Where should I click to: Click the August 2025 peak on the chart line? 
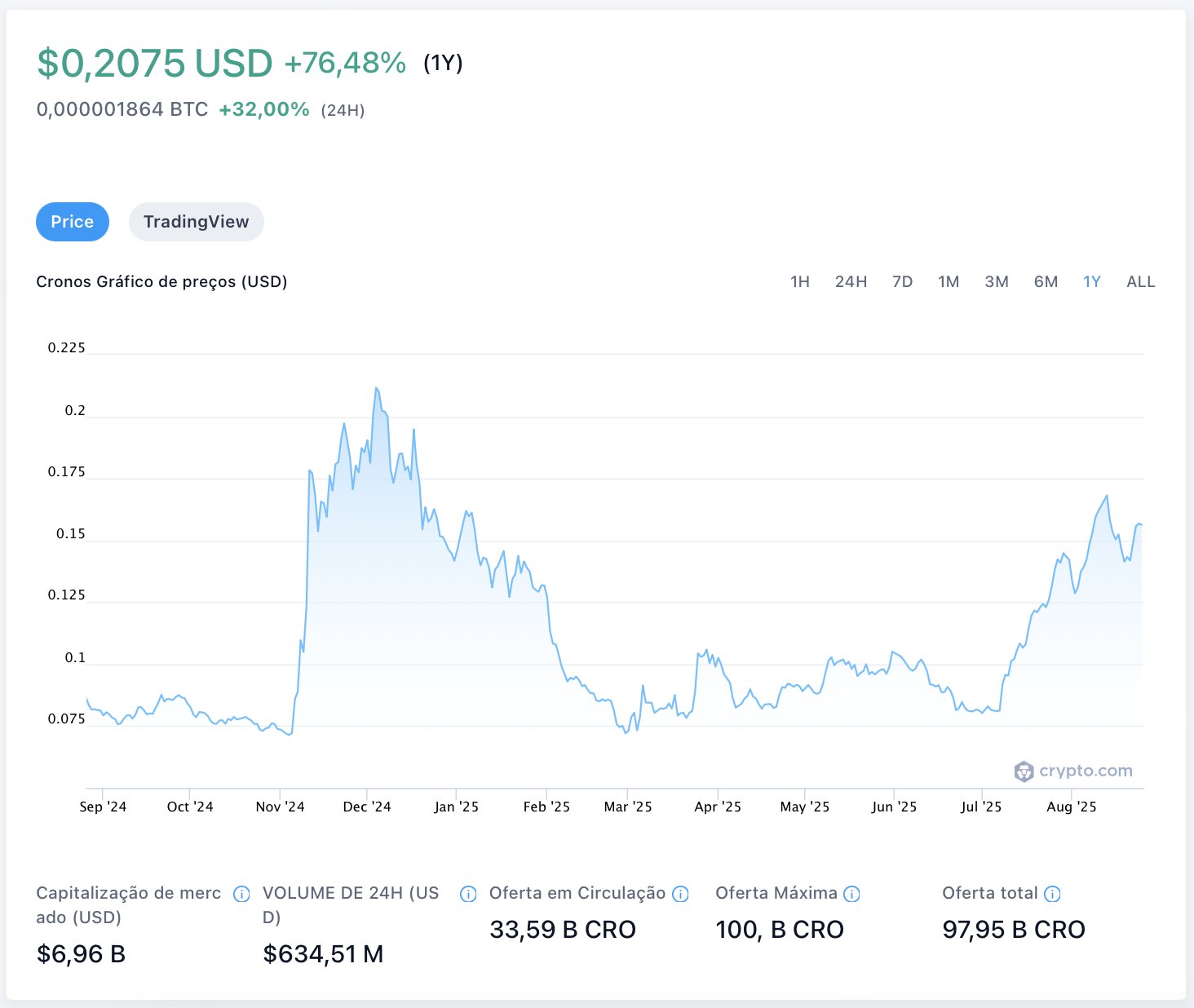(x=1107, y=496)
